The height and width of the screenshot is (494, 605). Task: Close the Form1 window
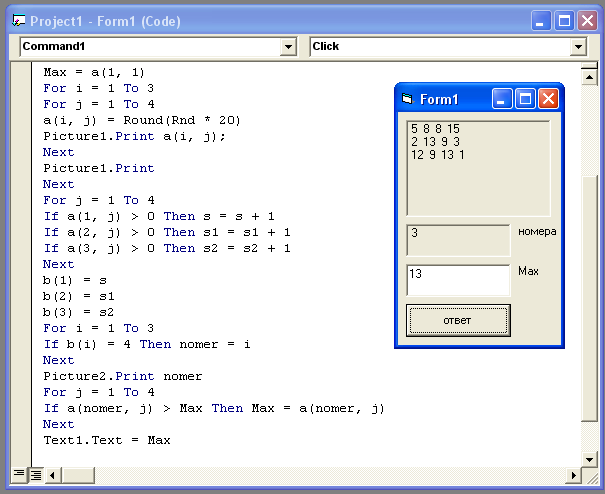click(549, 99)
